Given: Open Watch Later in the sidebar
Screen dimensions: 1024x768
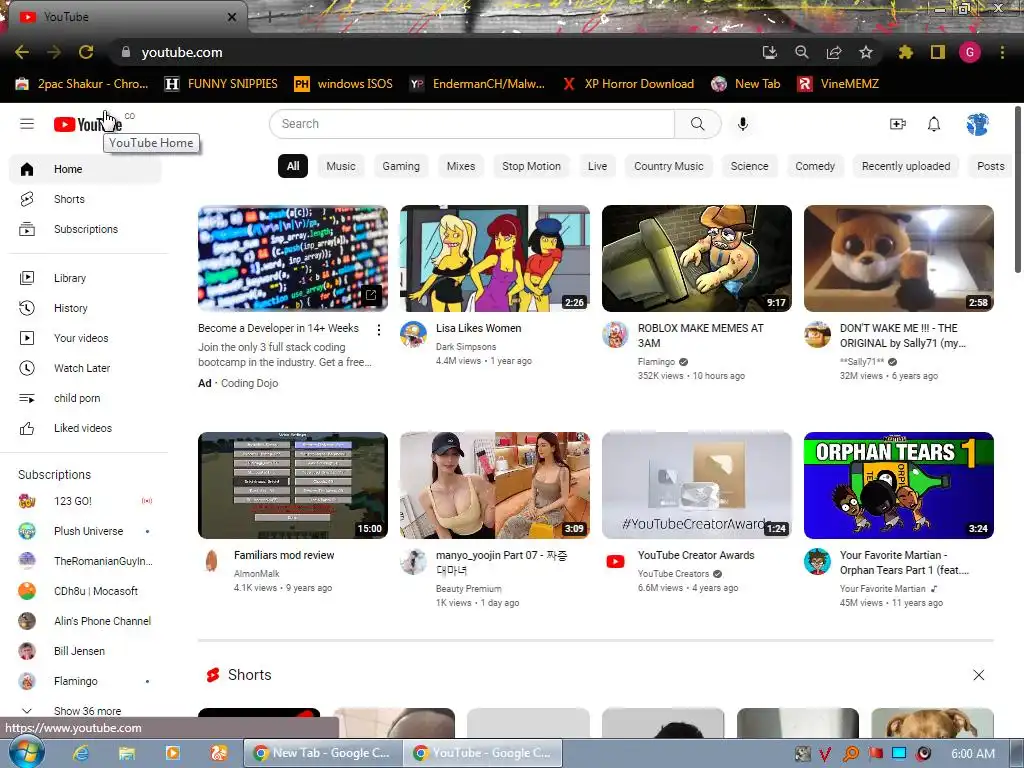Looking at the screenshot, I should click(85, 368).
